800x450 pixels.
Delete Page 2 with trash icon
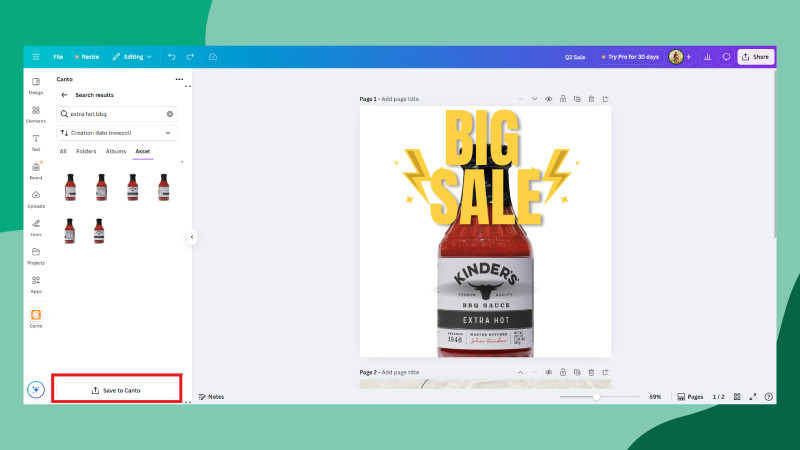[x=591, y=372]
